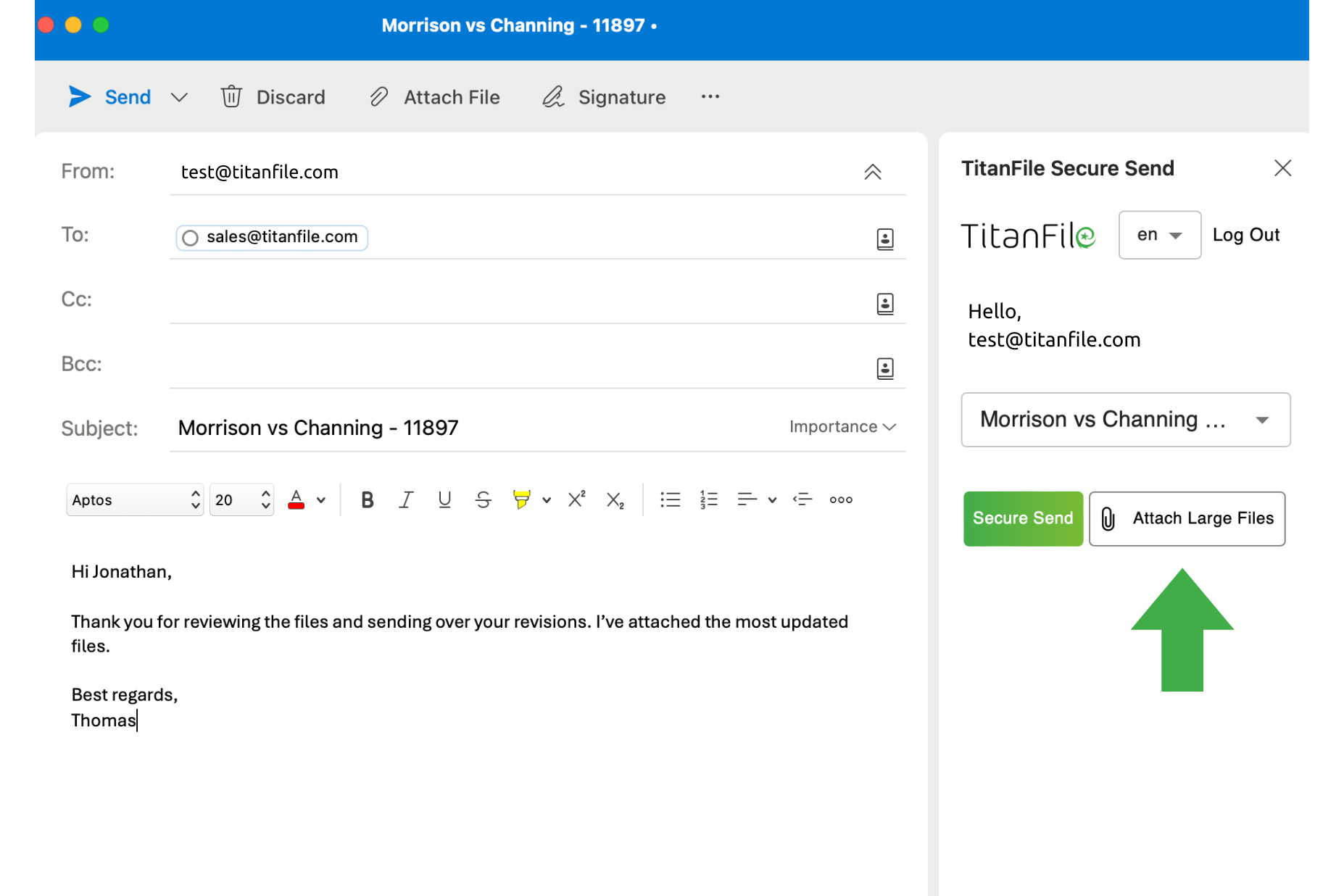Click the Send paper plane icon
The width and height of the screenshot is (1344, 896).
(x=79, y=96)
